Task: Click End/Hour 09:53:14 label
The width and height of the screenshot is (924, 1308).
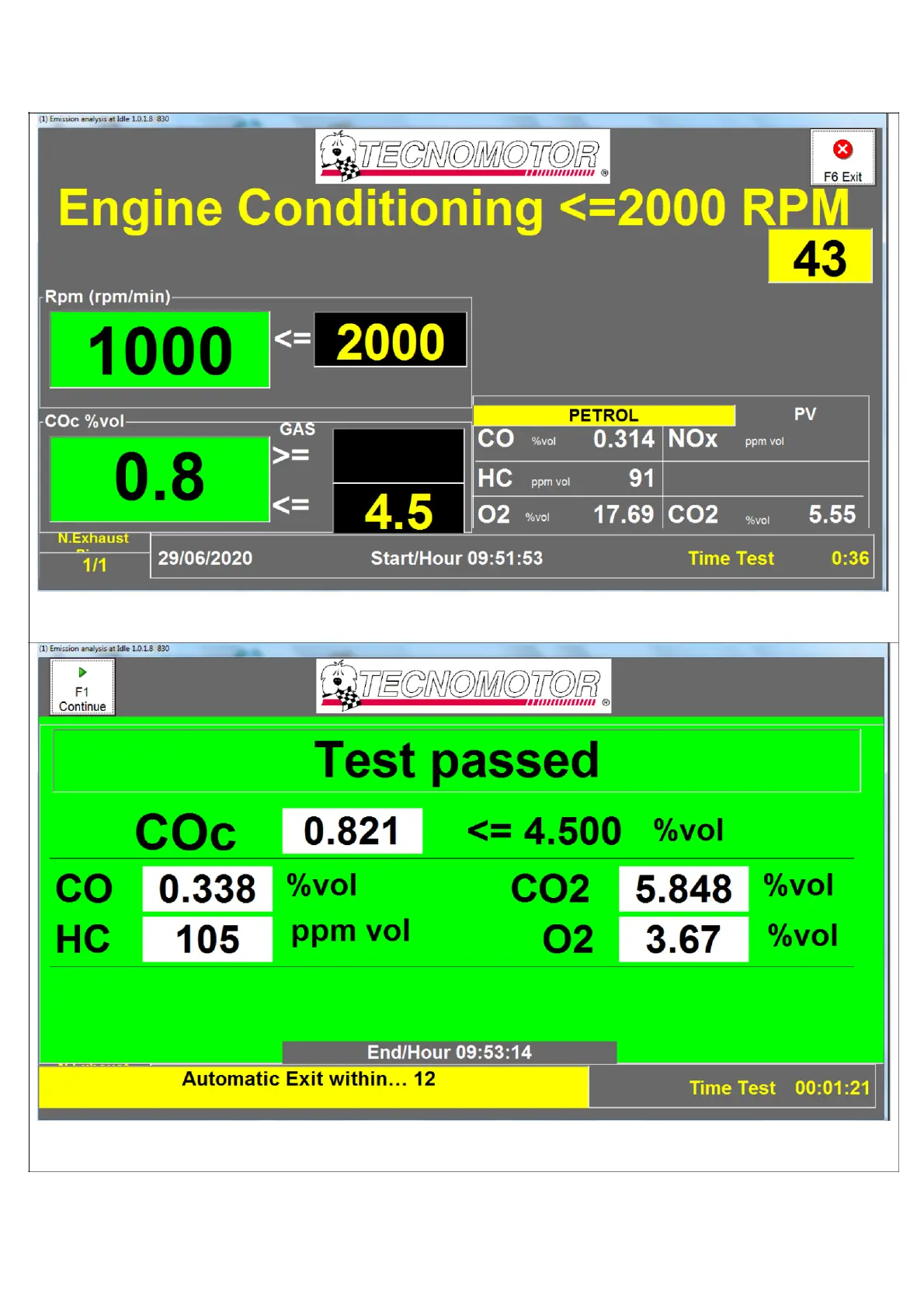Action: click(450, 1052)
